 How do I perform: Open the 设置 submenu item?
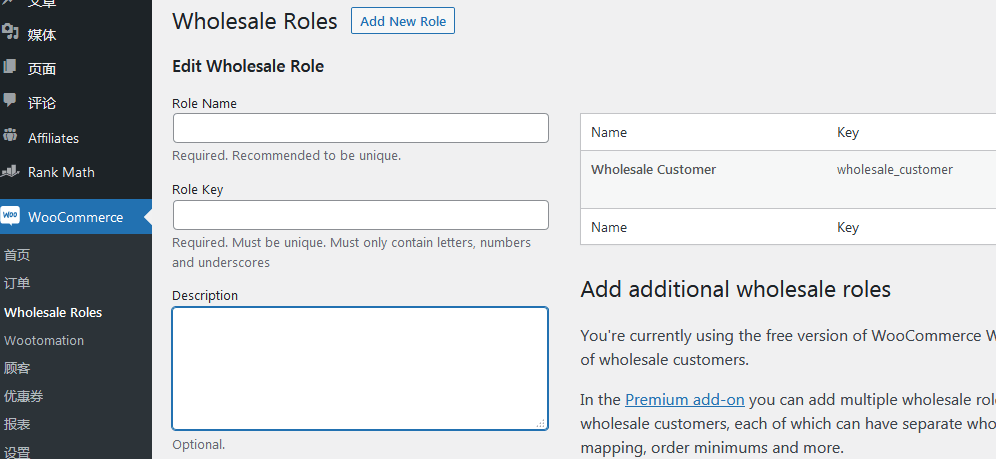click(x=17, y=451)
